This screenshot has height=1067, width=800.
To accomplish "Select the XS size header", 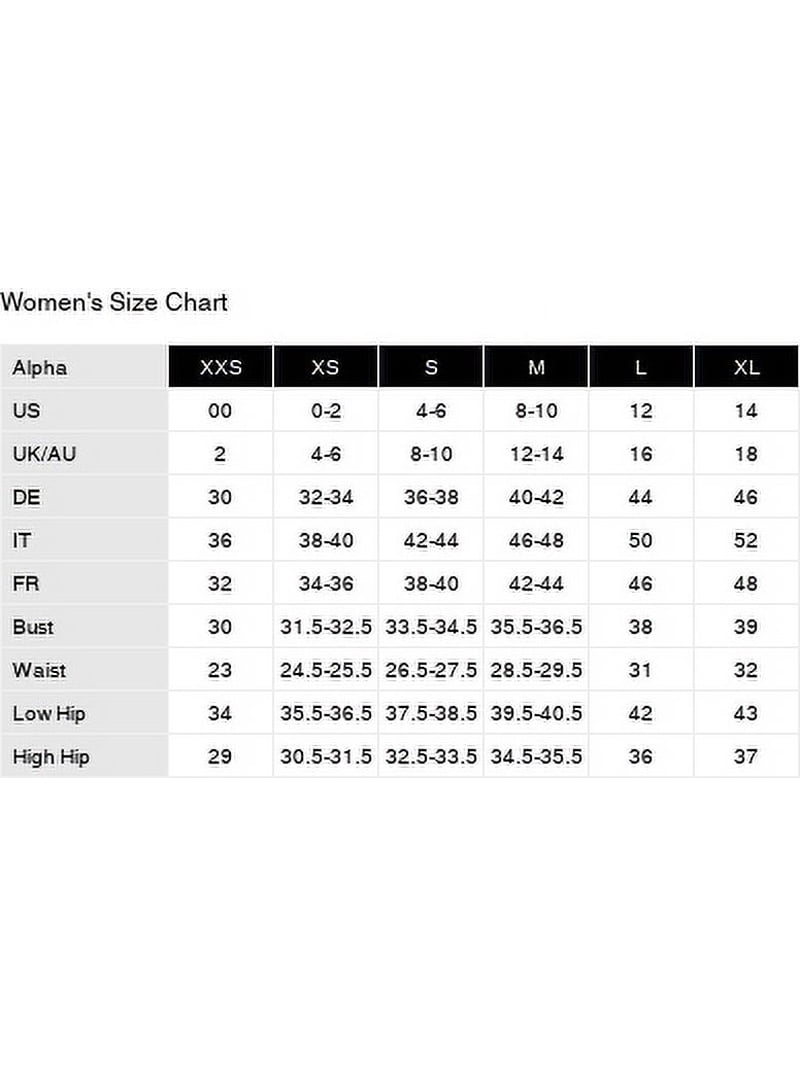I will (x=325, y=367).
